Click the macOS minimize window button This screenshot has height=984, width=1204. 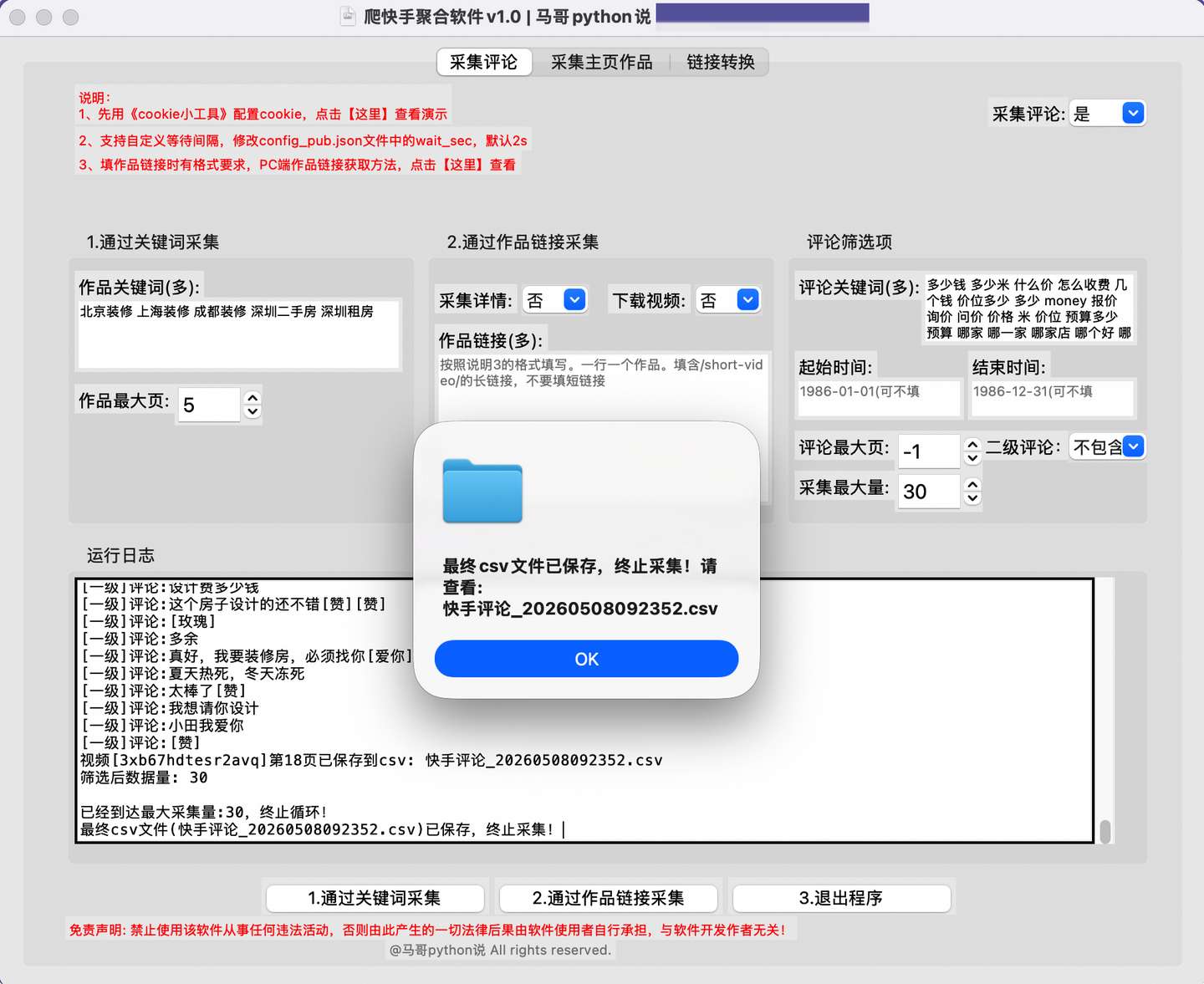point(44,17)
